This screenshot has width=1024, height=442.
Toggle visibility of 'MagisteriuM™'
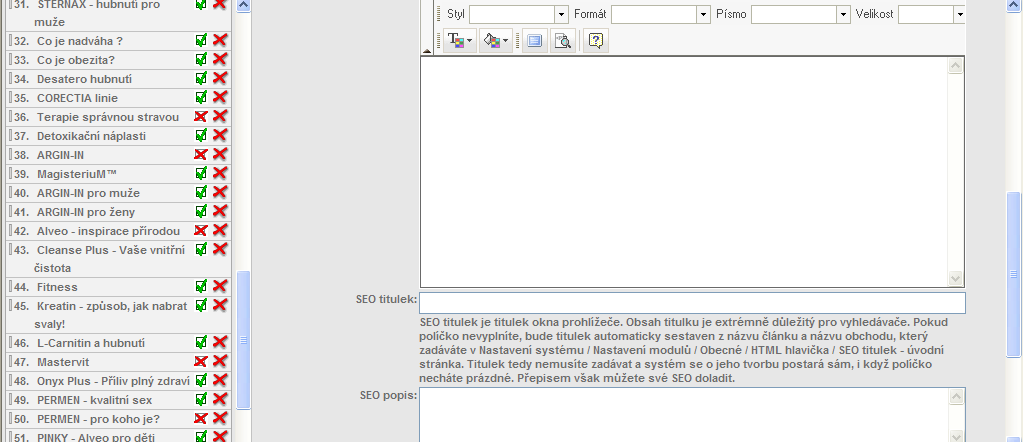click(201, 173)
